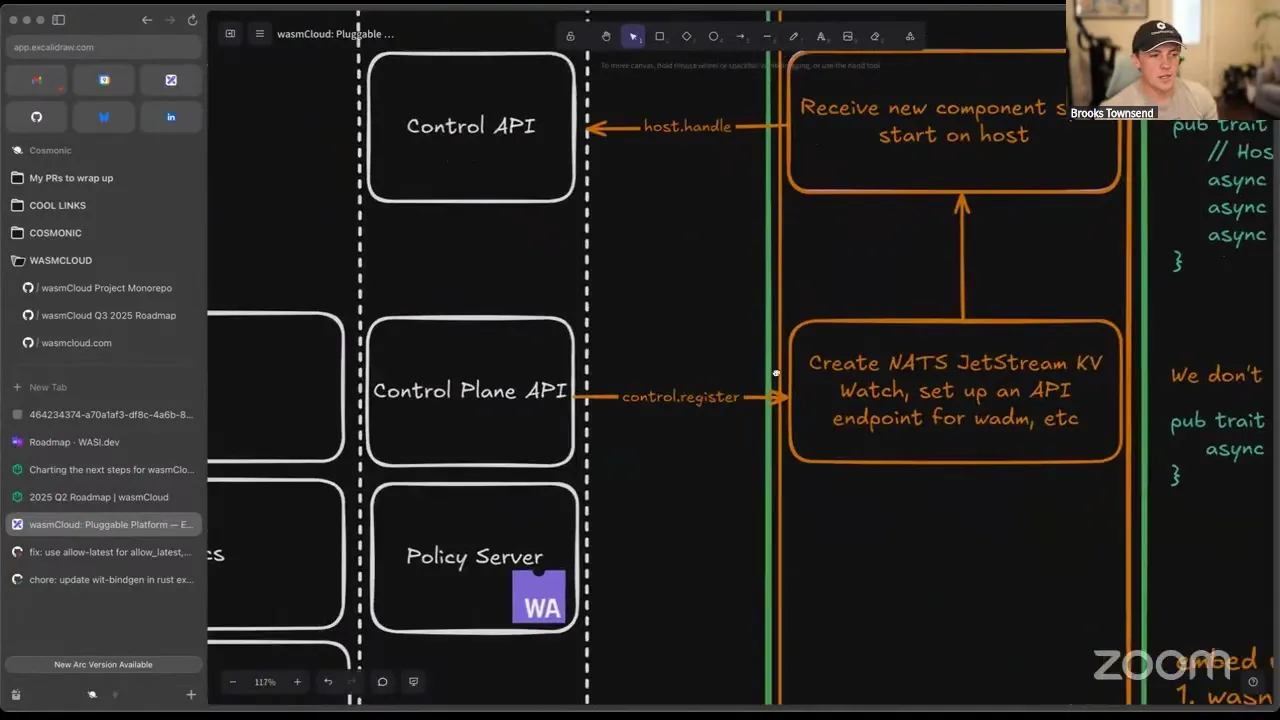
Task: Select the Insert Image tool
Action: click(848, 36)
